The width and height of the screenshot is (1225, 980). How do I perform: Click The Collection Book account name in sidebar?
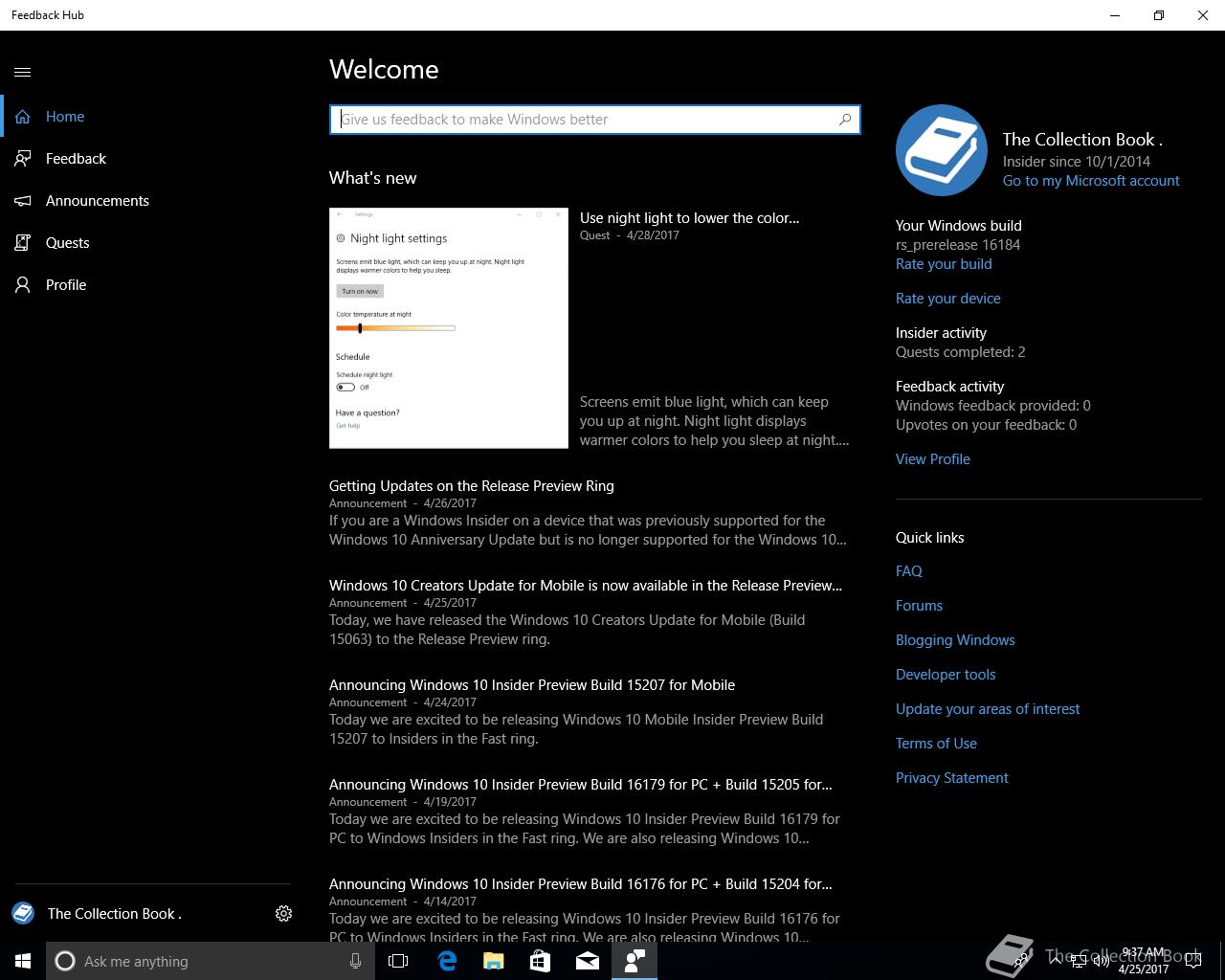[114, 914]
